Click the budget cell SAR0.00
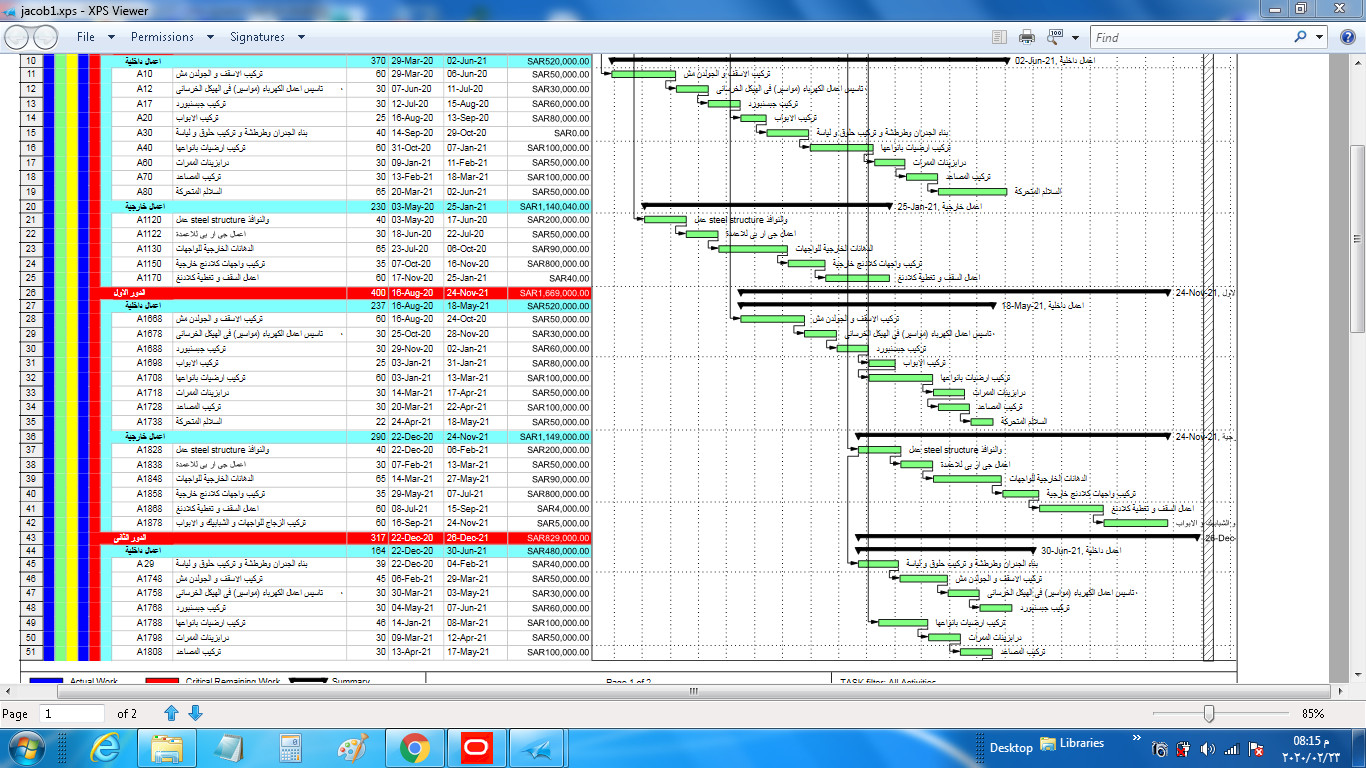Viewport: 1366px width, 768px height. pyautogui.click(x=550, y=133)
